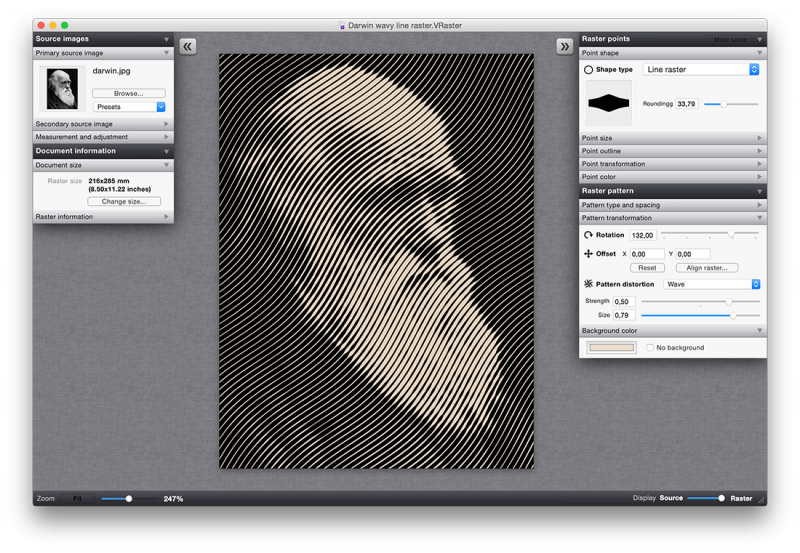Click the Align raster... button
Viewport: 800px width, 553px height.
pos(707,268)
